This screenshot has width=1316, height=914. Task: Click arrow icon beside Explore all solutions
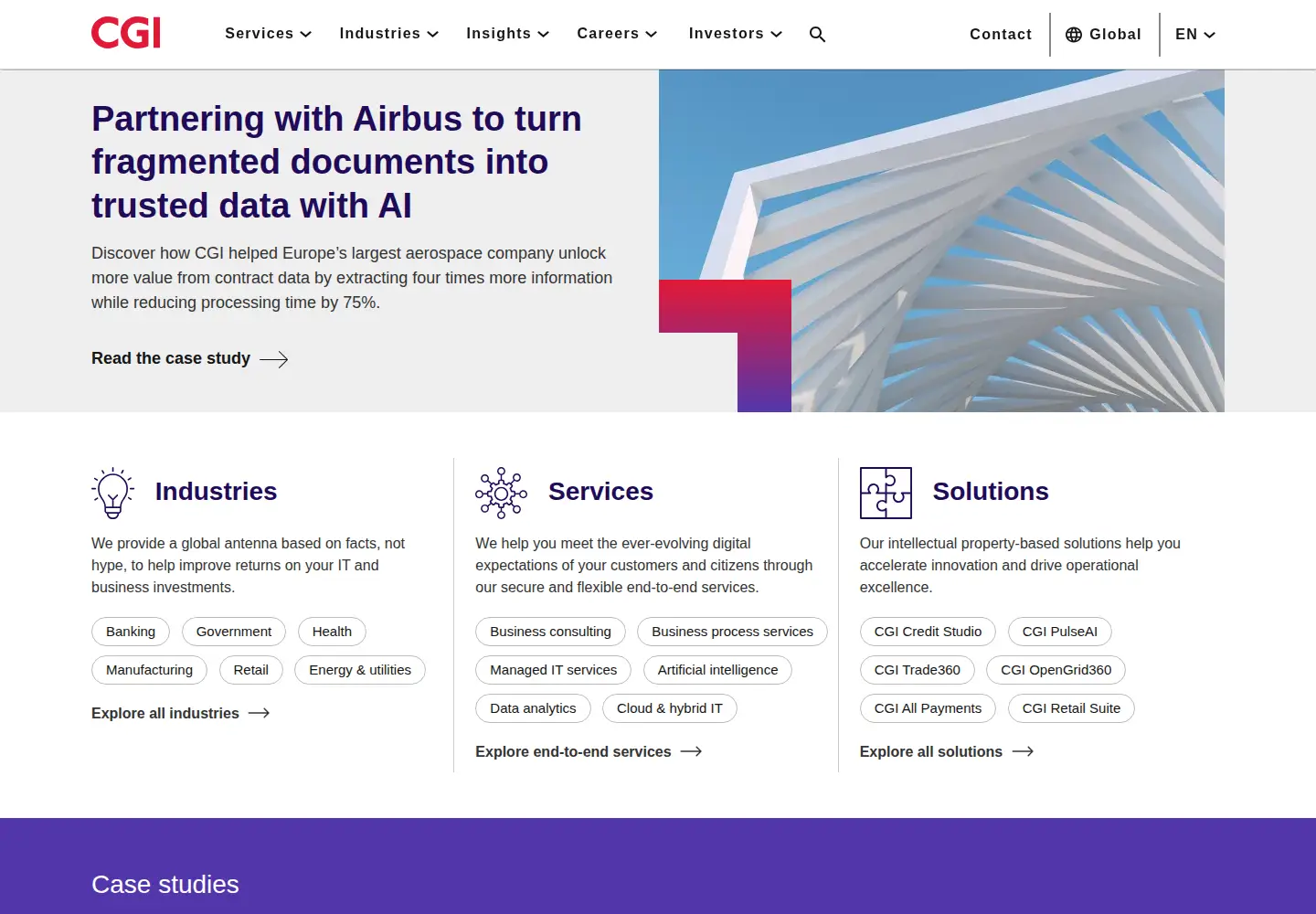point(1023,751)
